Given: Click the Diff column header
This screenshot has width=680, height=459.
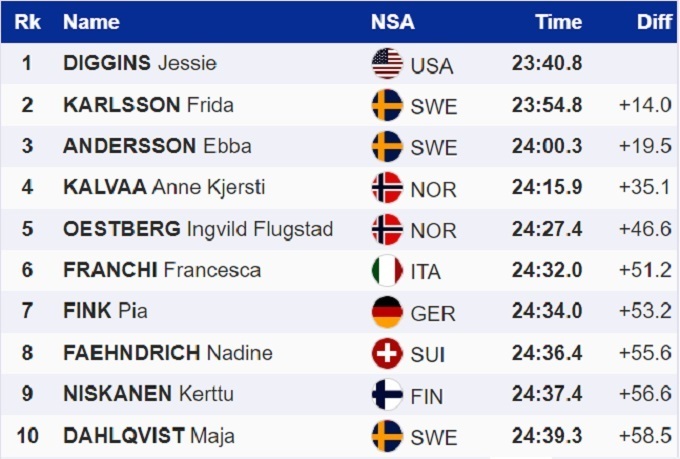Looking at the screenshot, I should [654, 22].
